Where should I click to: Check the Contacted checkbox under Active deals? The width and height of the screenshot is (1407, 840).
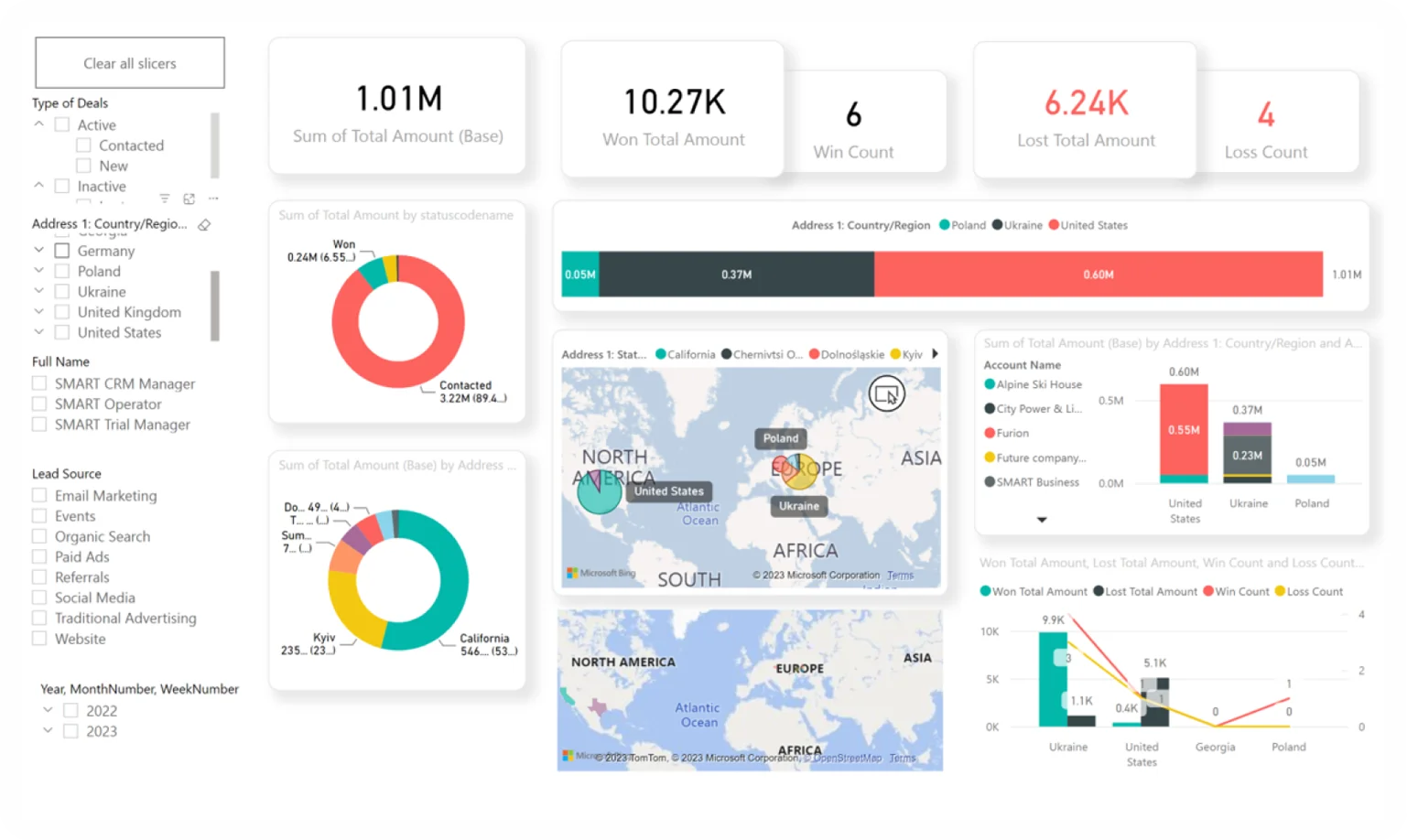(81, 145)
